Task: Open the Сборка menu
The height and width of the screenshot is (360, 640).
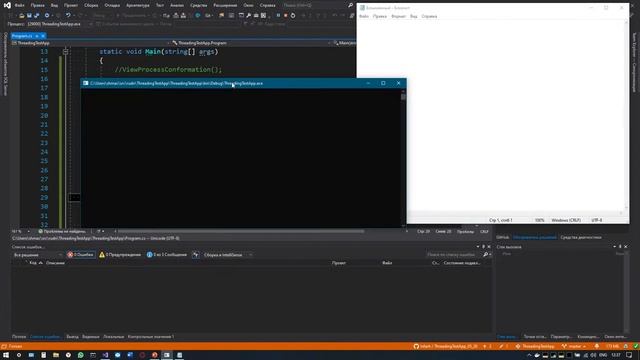Action: [x=91, y=5]
